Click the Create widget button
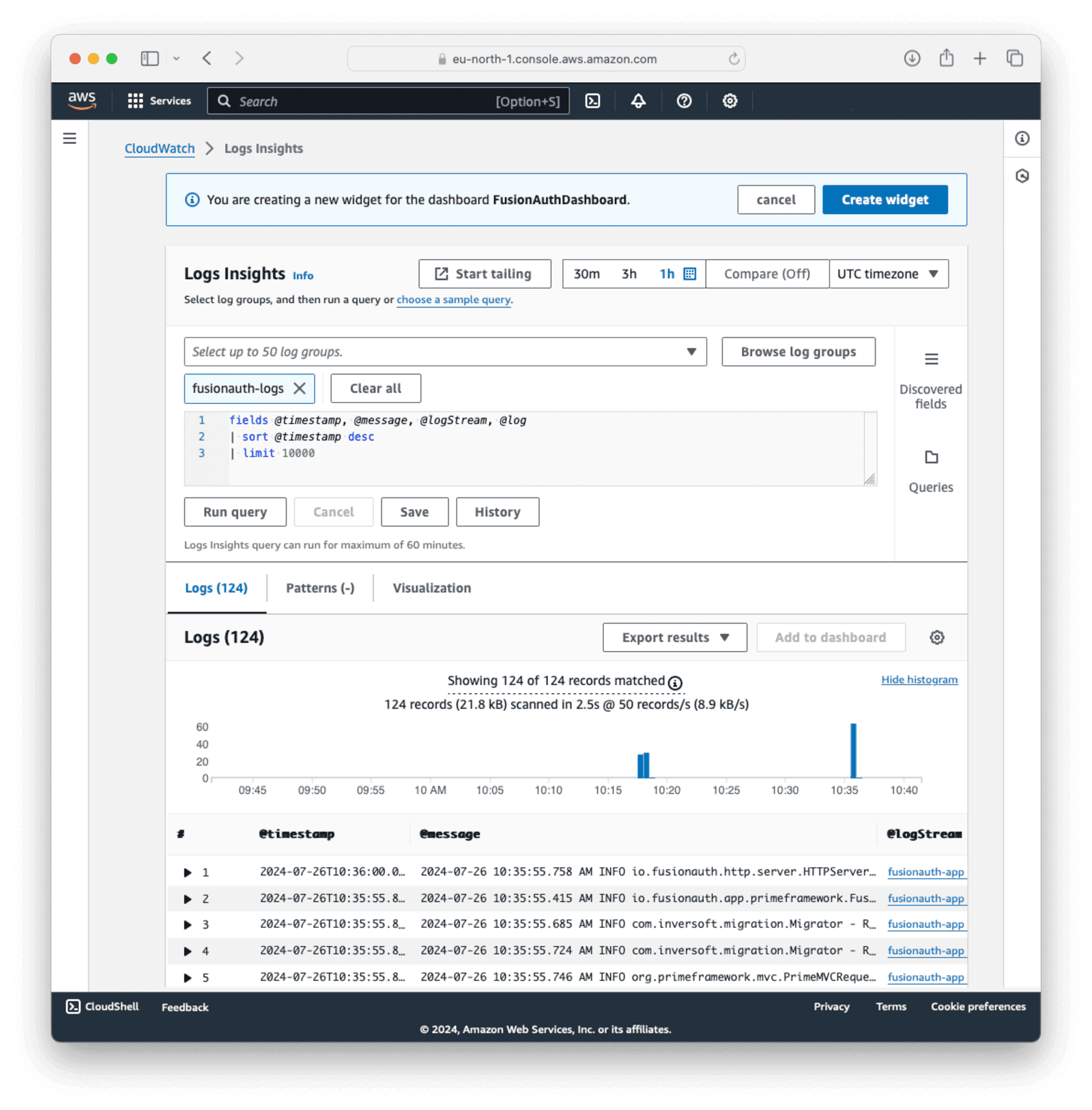 tap(885, 200)
